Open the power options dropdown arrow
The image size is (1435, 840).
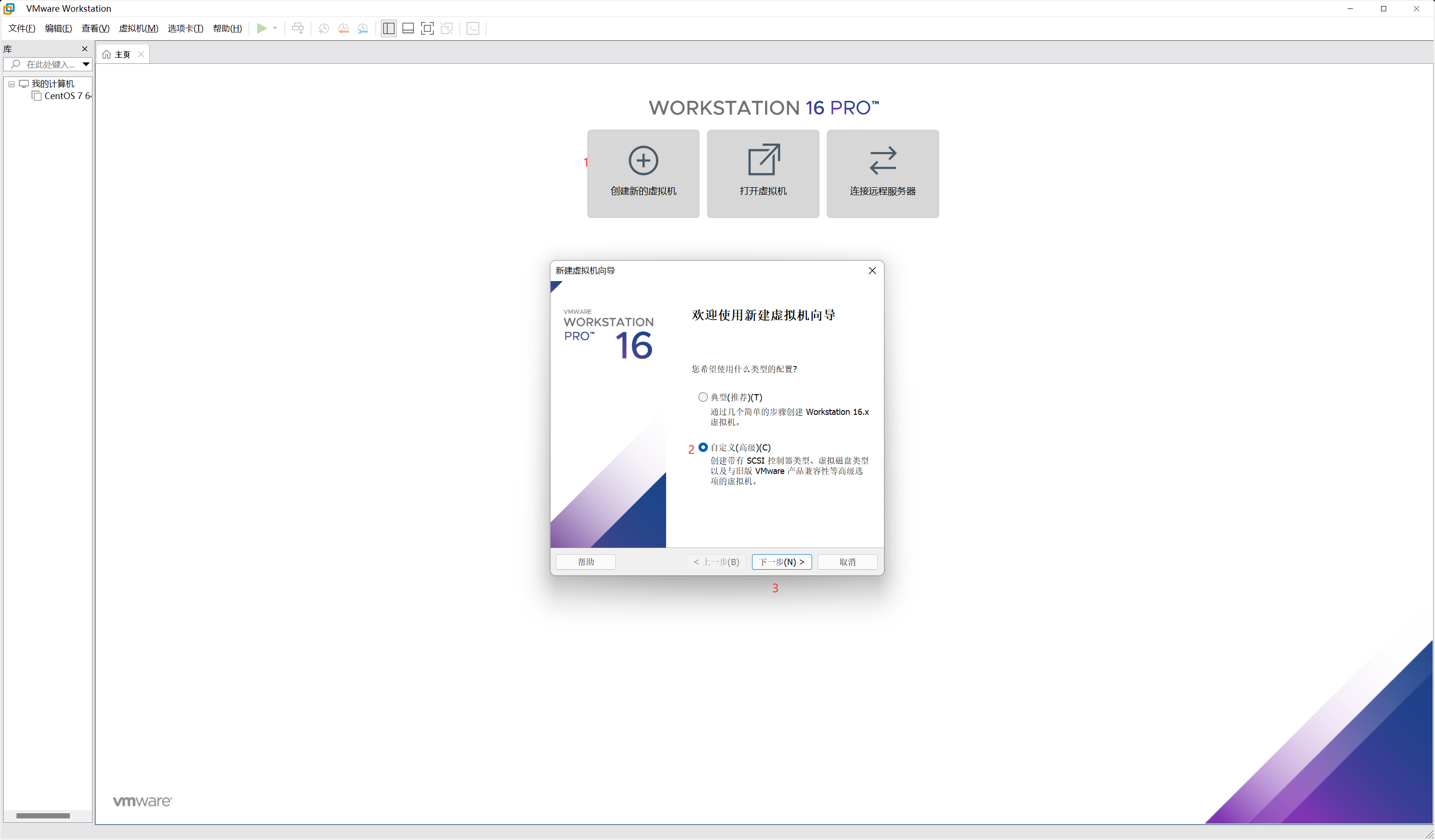pyautogui.click(x=275, y=29)
